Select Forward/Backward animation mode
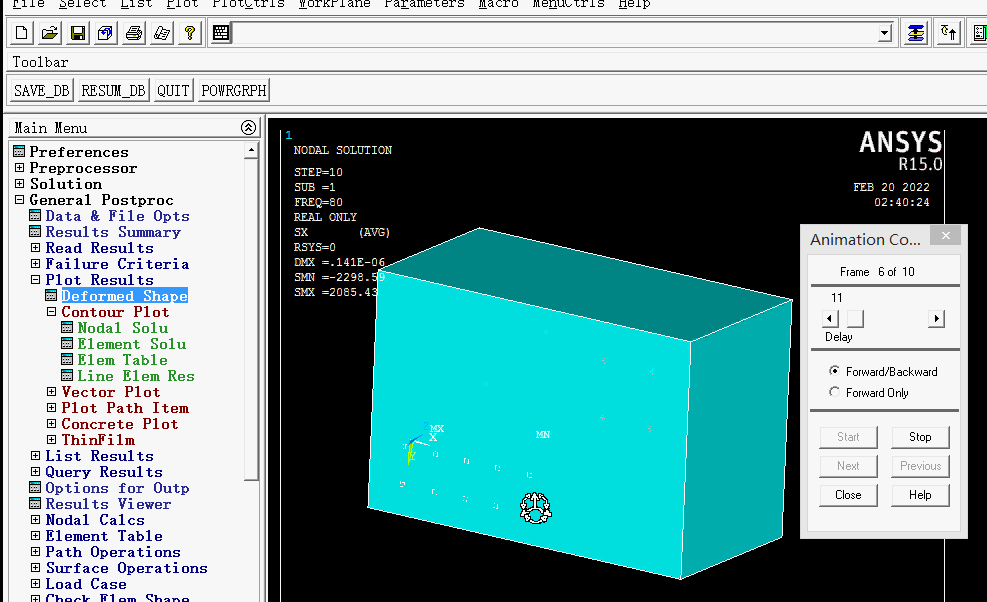Image resolution: width=987 pixels, height=602 pixels. tap(835, 371)
